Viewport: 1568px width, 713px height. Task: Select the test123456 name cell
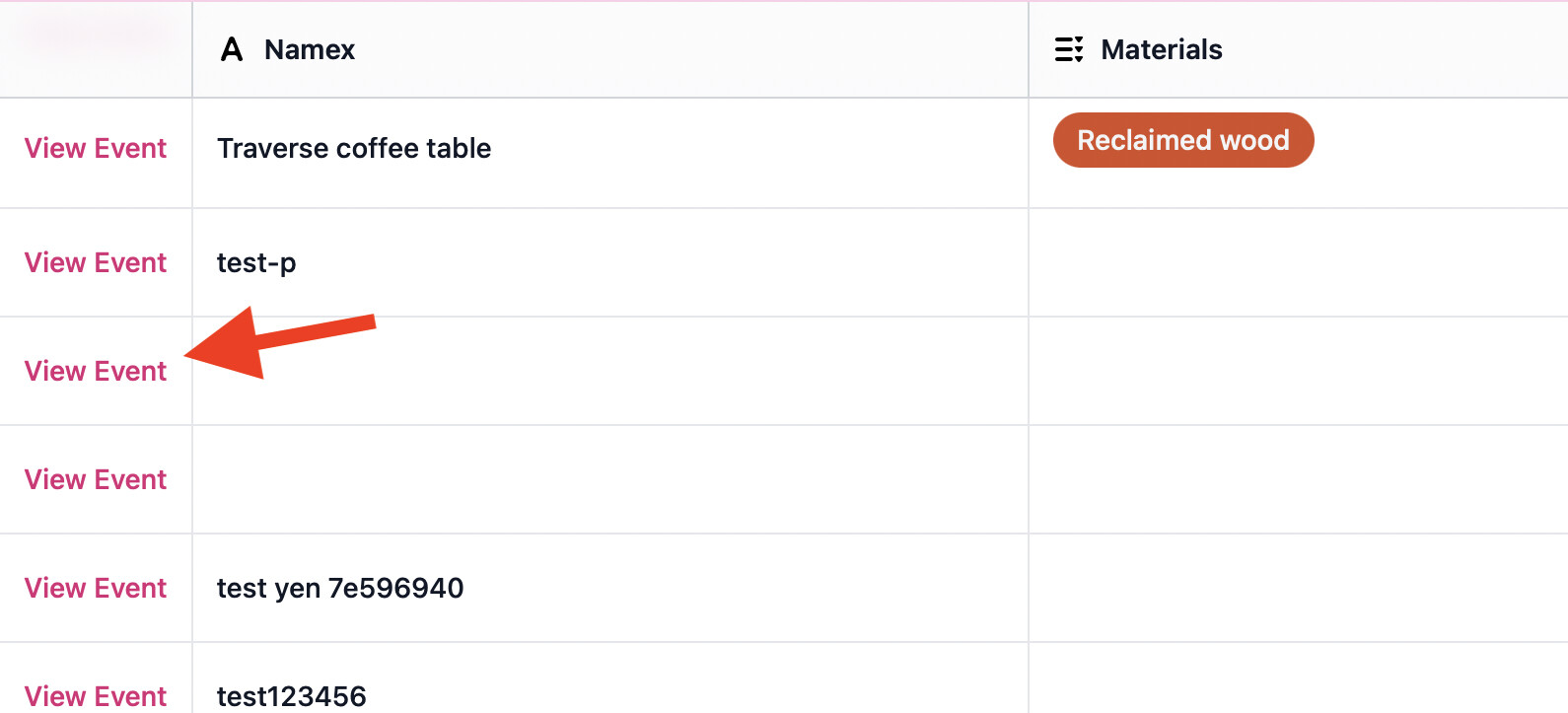click(610, 678)
